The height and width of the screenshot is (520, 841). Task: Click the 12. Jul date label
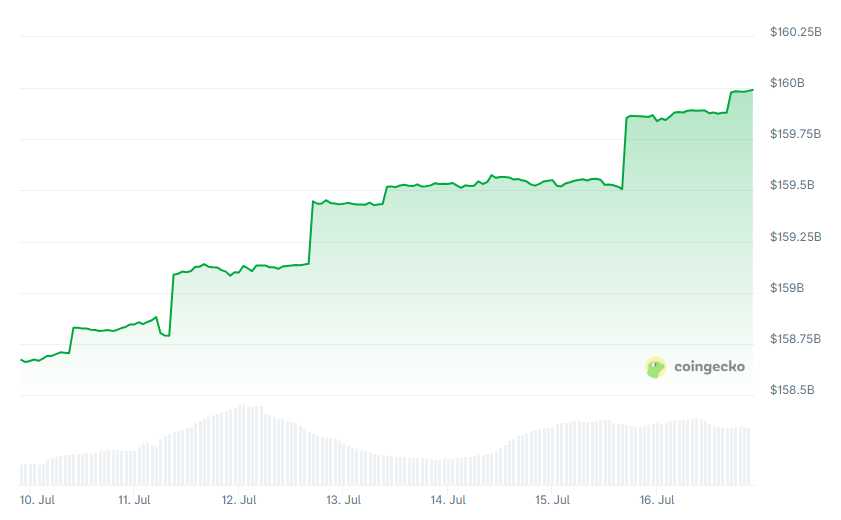coord(239,499)
